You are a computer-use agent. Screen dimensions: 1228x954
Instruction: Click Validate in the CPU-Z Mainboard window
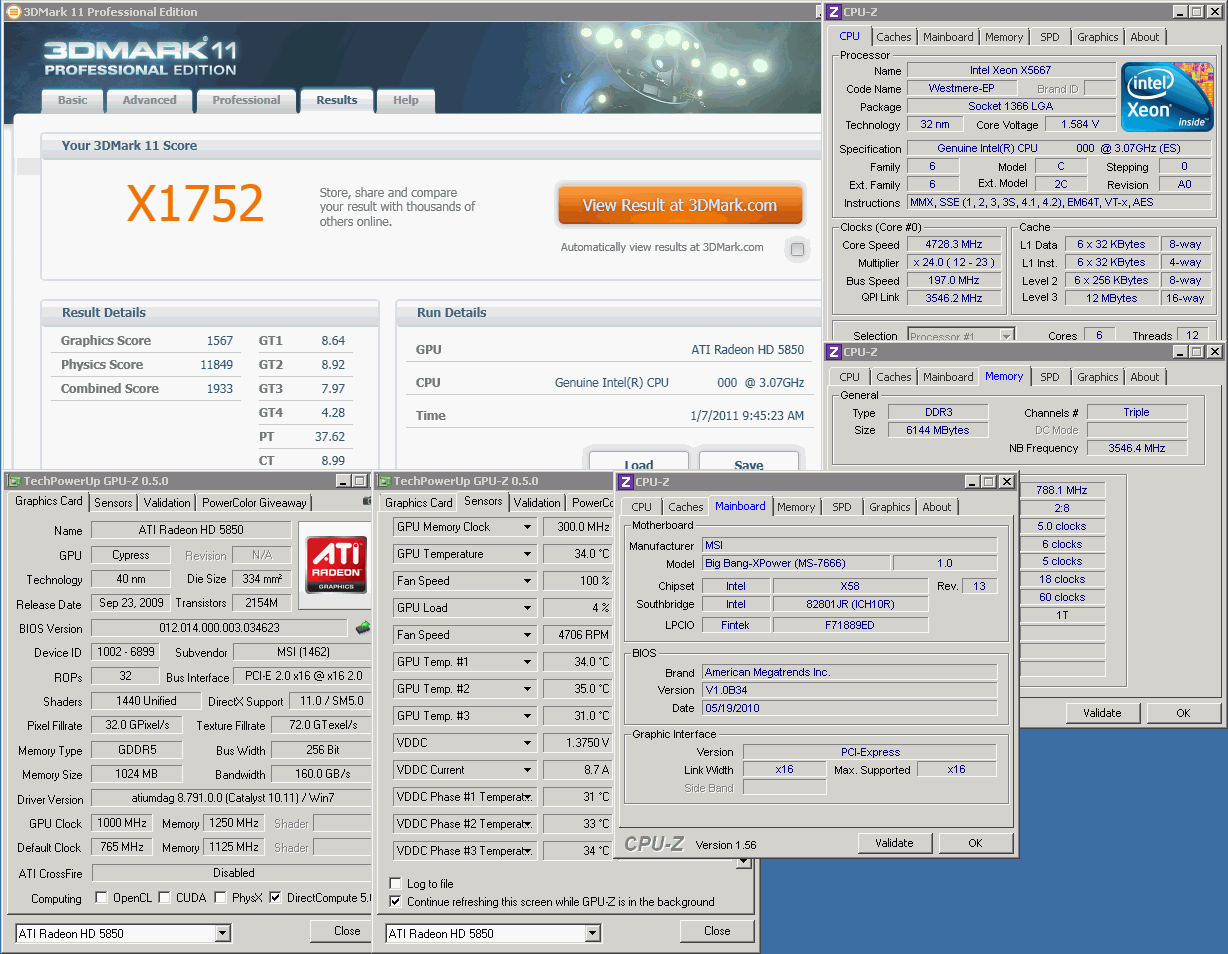tap(894, 843)
